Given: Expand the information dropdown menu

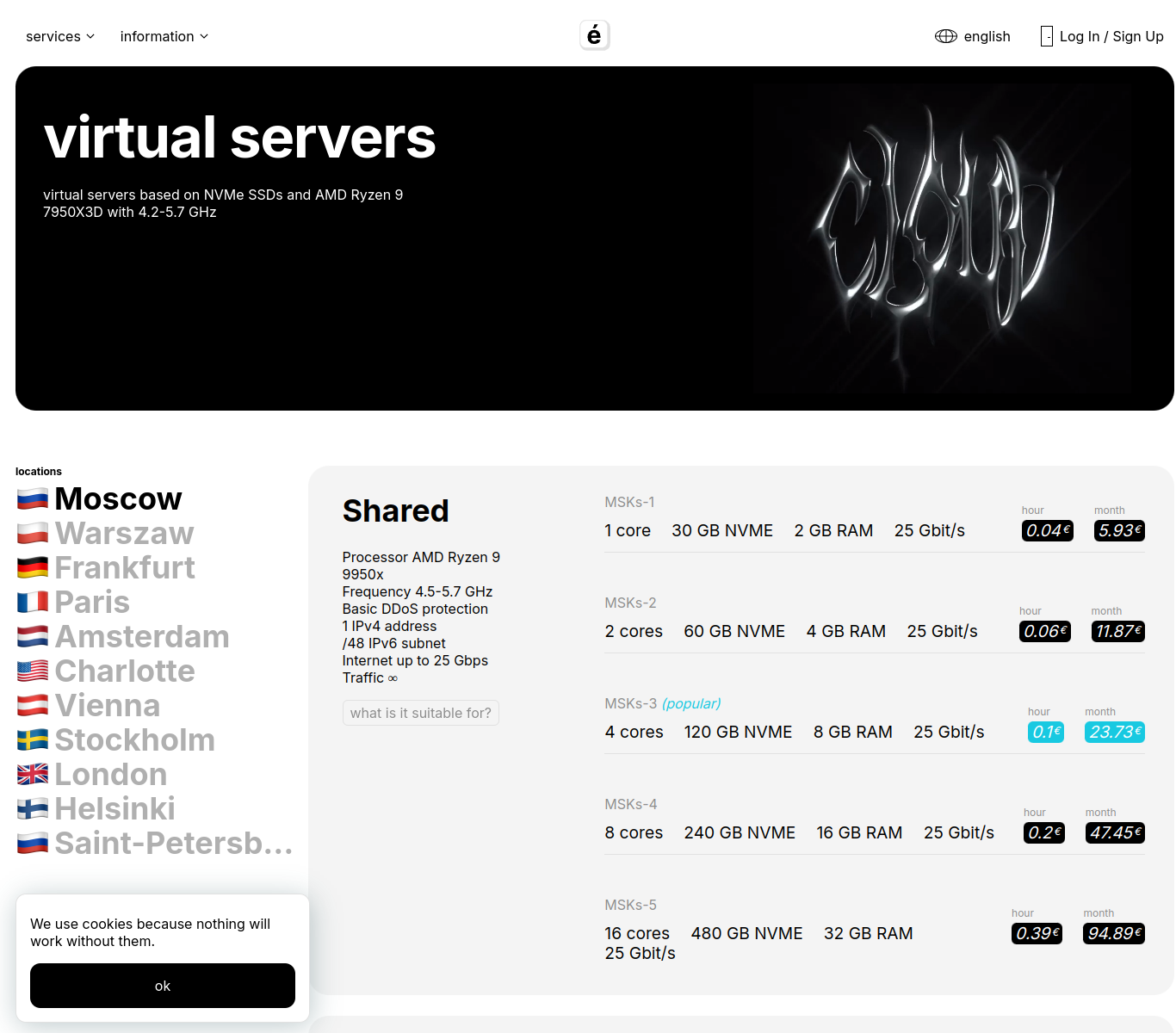Looking at the screenshot, I should 164,36.
